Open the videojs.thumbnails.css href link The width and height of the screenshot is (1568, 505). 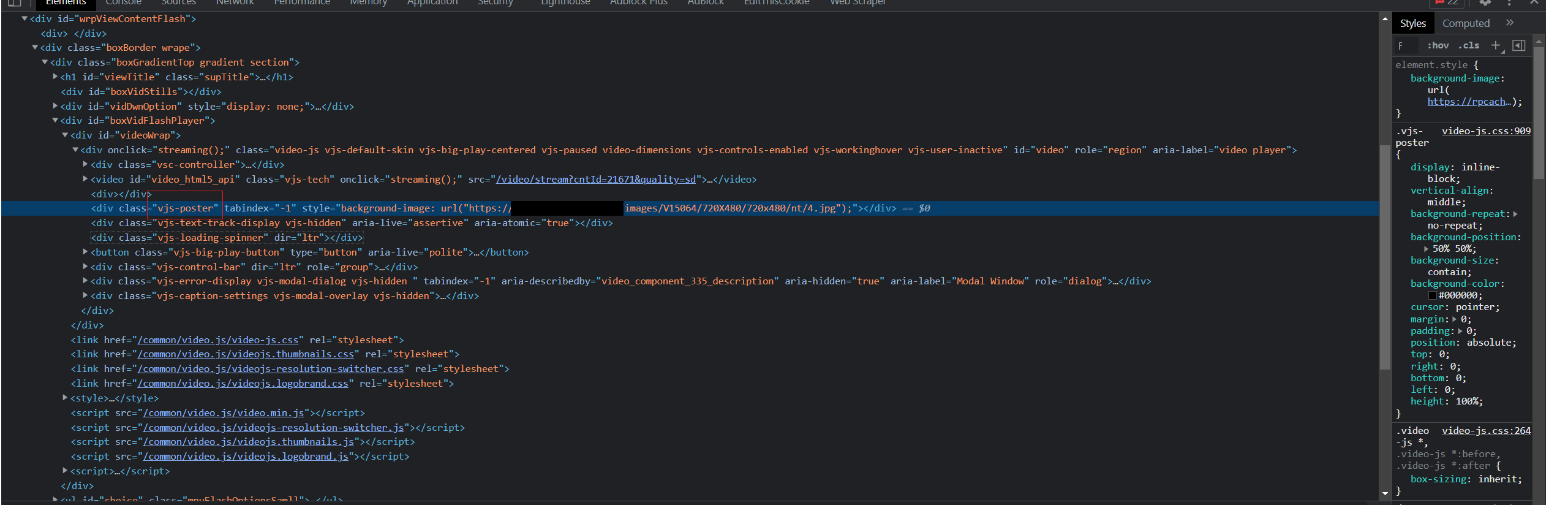(246, 354)
